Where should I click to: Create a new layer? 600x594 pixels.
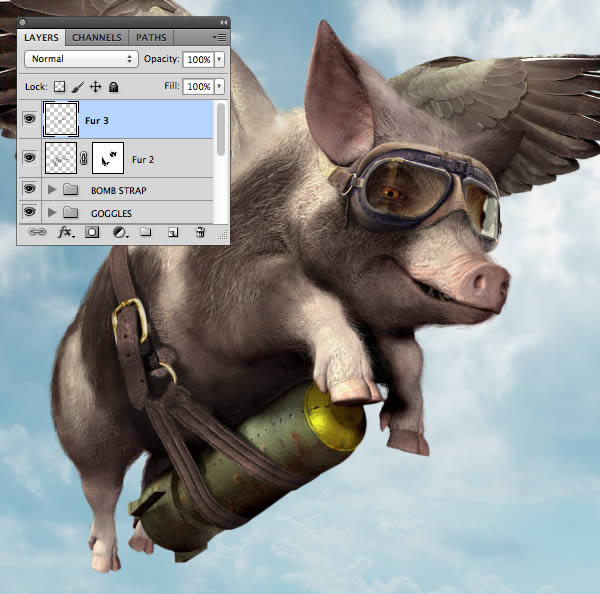(173, 232)
